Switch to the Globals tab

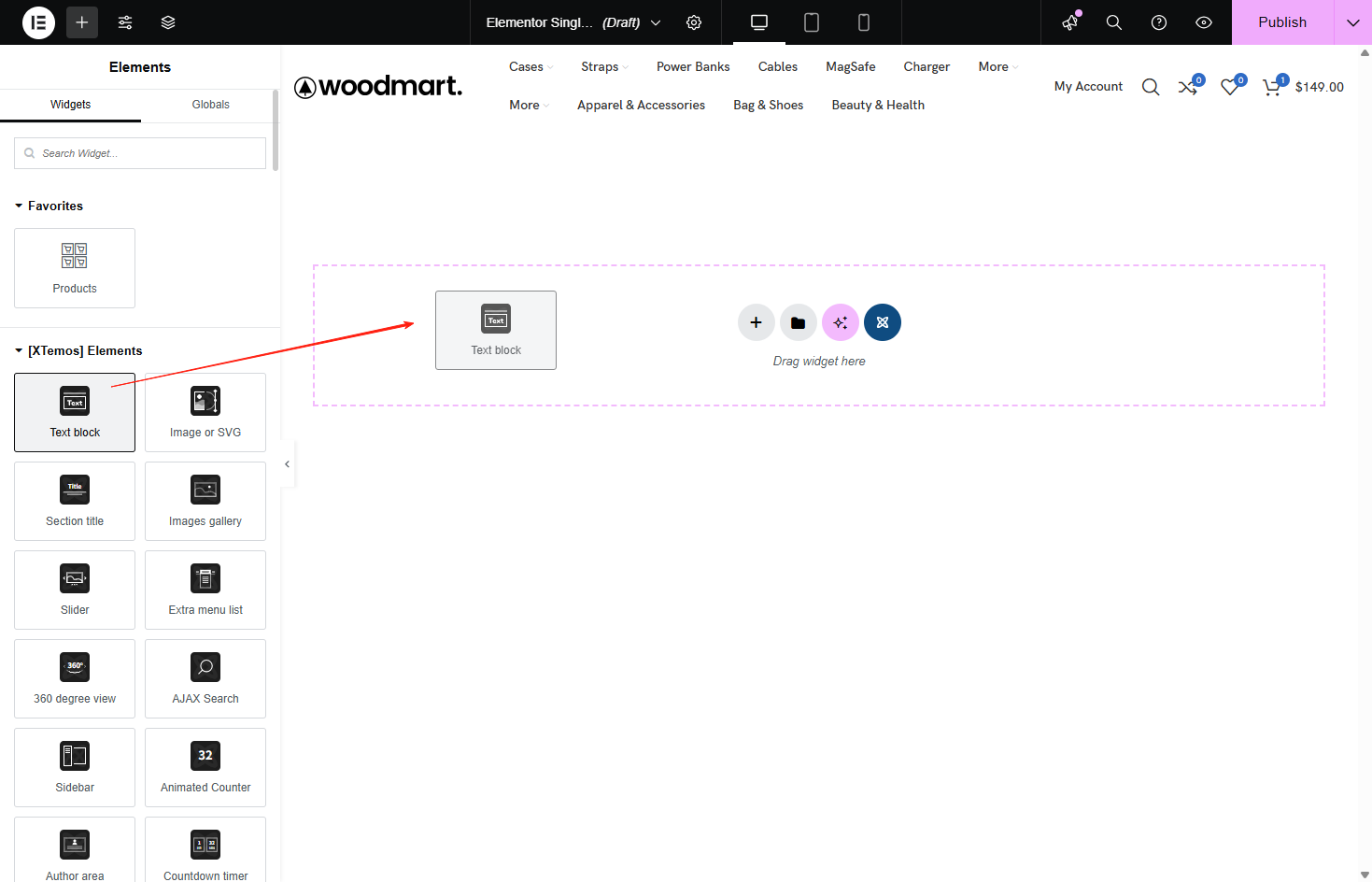pos(210,105)
